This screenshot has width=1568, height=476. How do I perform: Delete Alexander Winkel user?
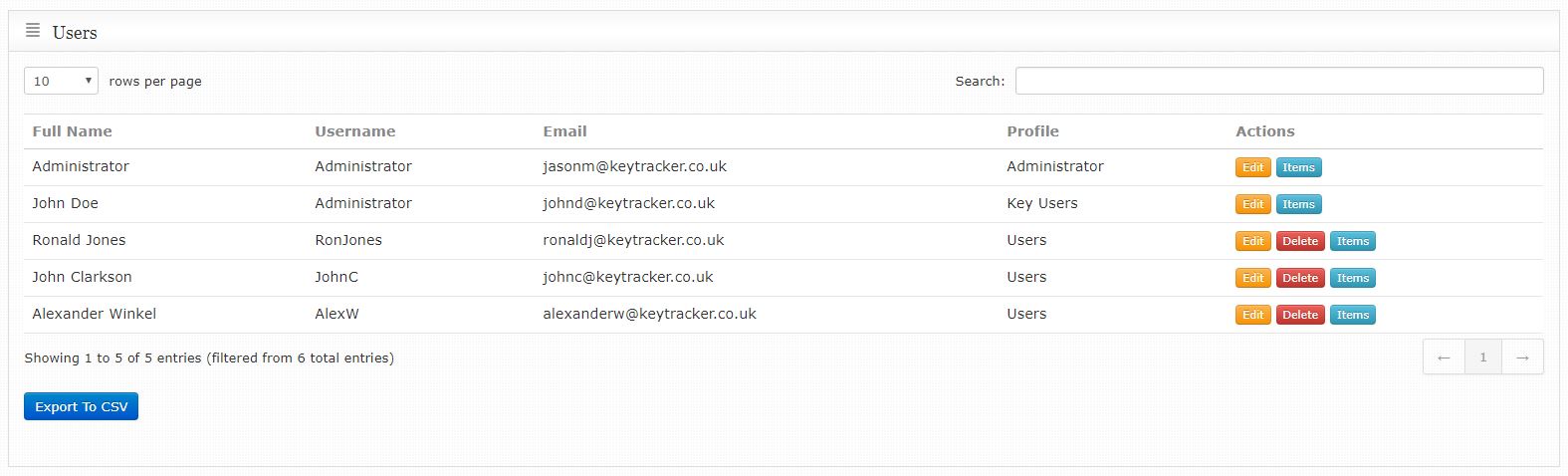(1299, 315)
